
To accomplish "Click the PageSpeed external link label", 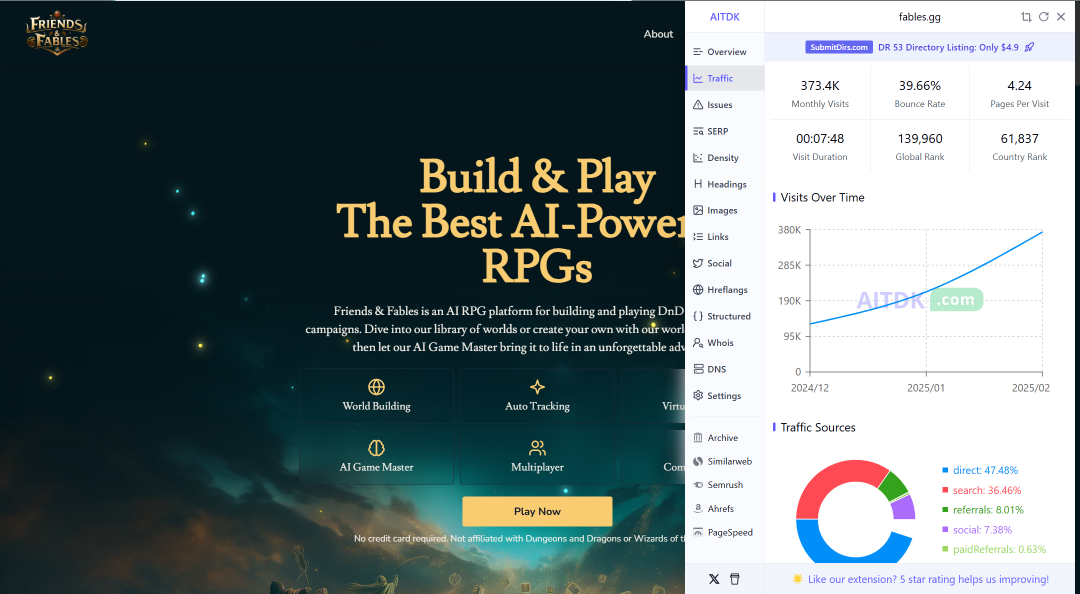I will (x=730, y=532).
